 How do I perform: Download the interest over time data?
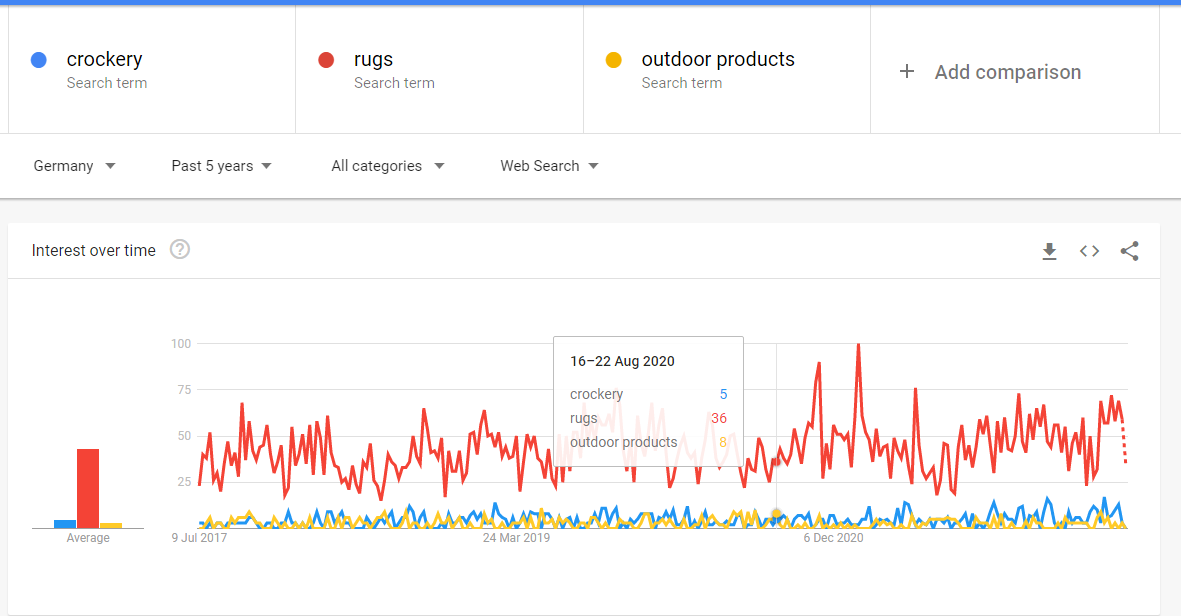(x=1049, y=252)
